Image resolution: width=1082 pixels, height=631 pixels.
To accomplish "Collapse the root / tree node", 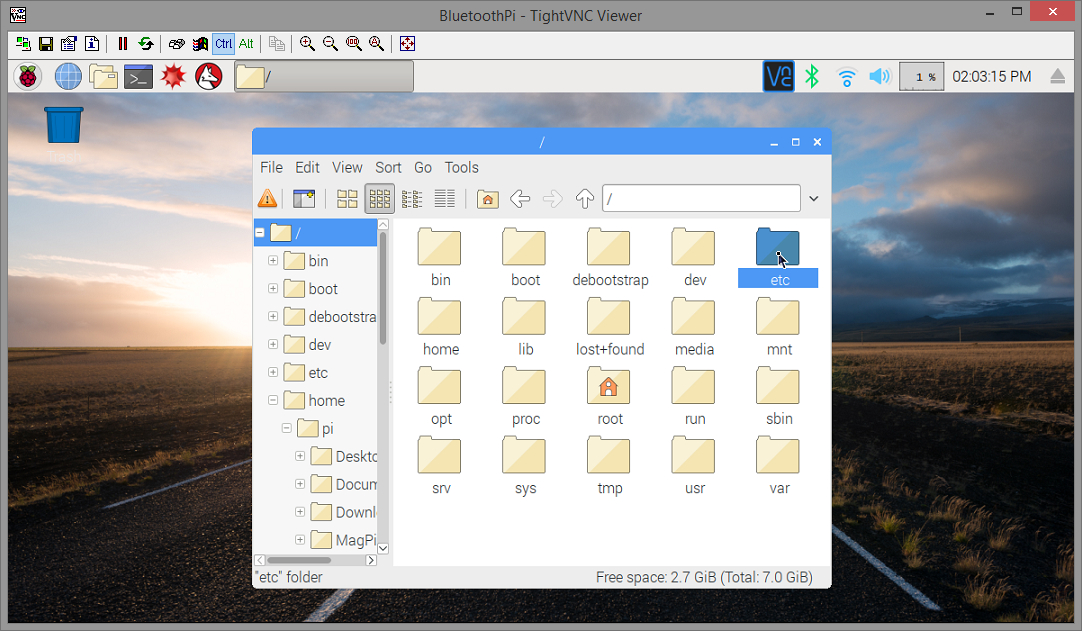I will click(x=260, y=233).
